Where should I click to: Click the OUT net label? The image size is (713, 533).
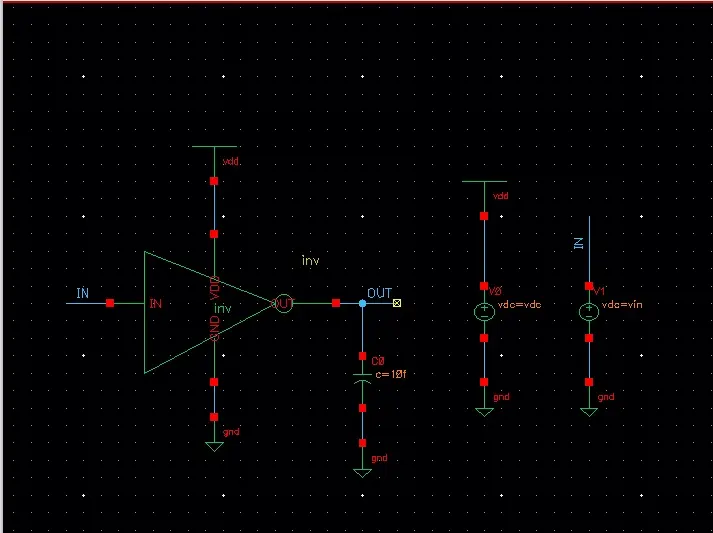point(379,293)
